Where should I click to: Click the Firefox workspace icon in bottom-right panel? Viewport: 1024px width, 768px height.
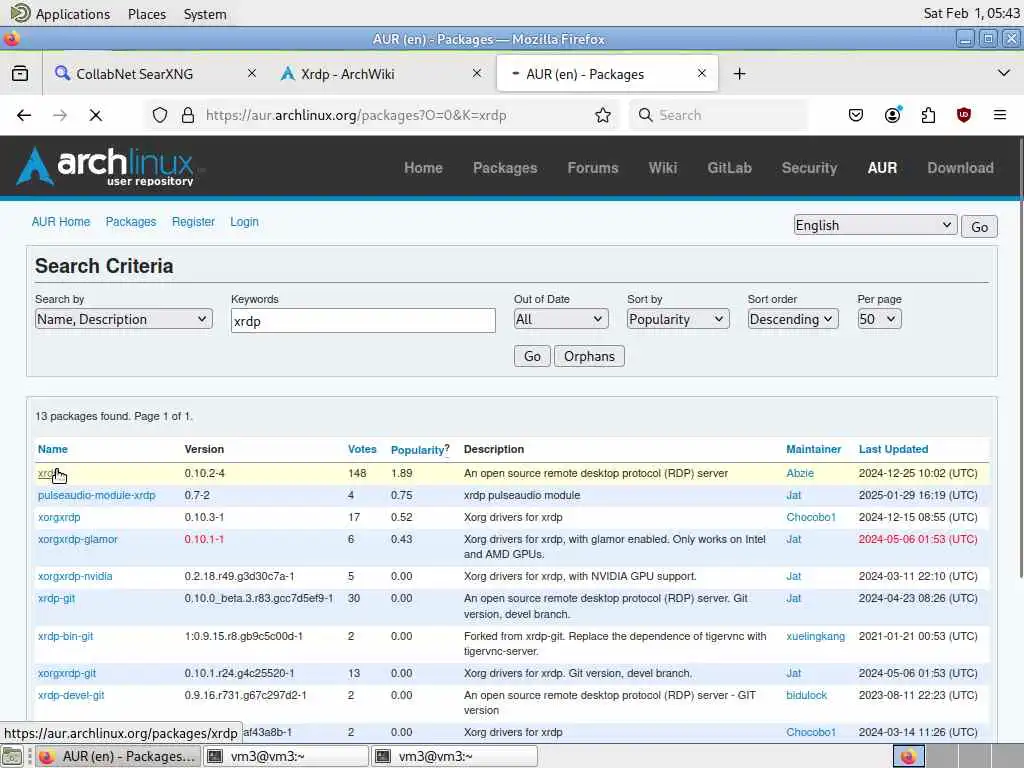[x=908, y=756]
